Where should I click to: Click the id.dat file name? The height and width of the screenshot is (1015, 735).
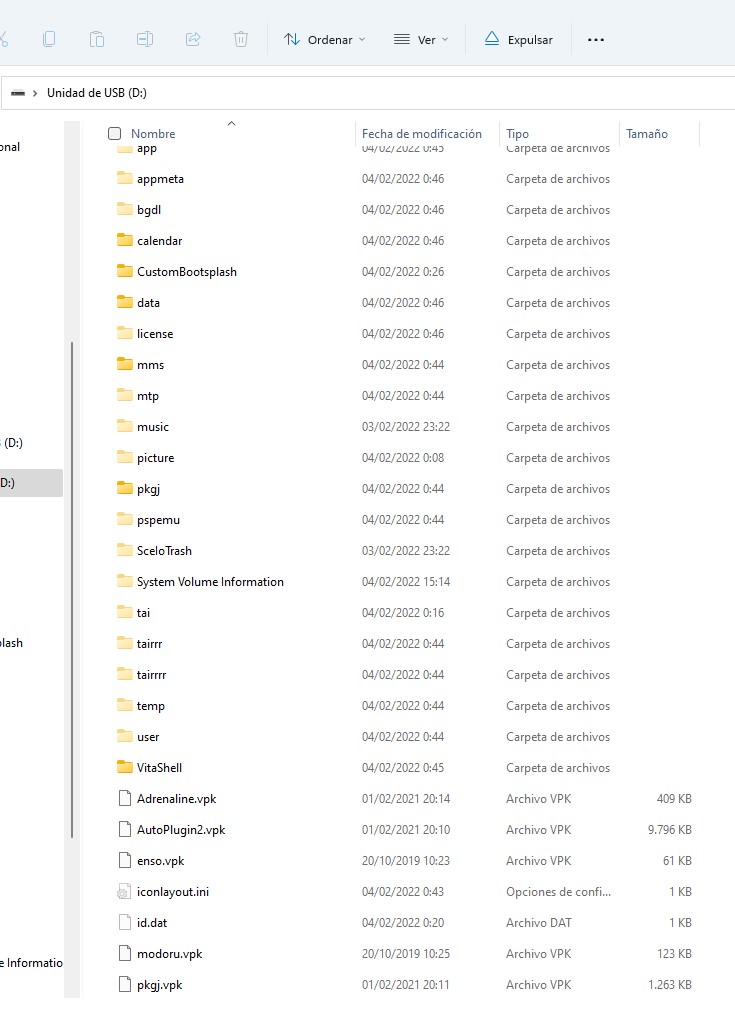[x=152, y=922]
